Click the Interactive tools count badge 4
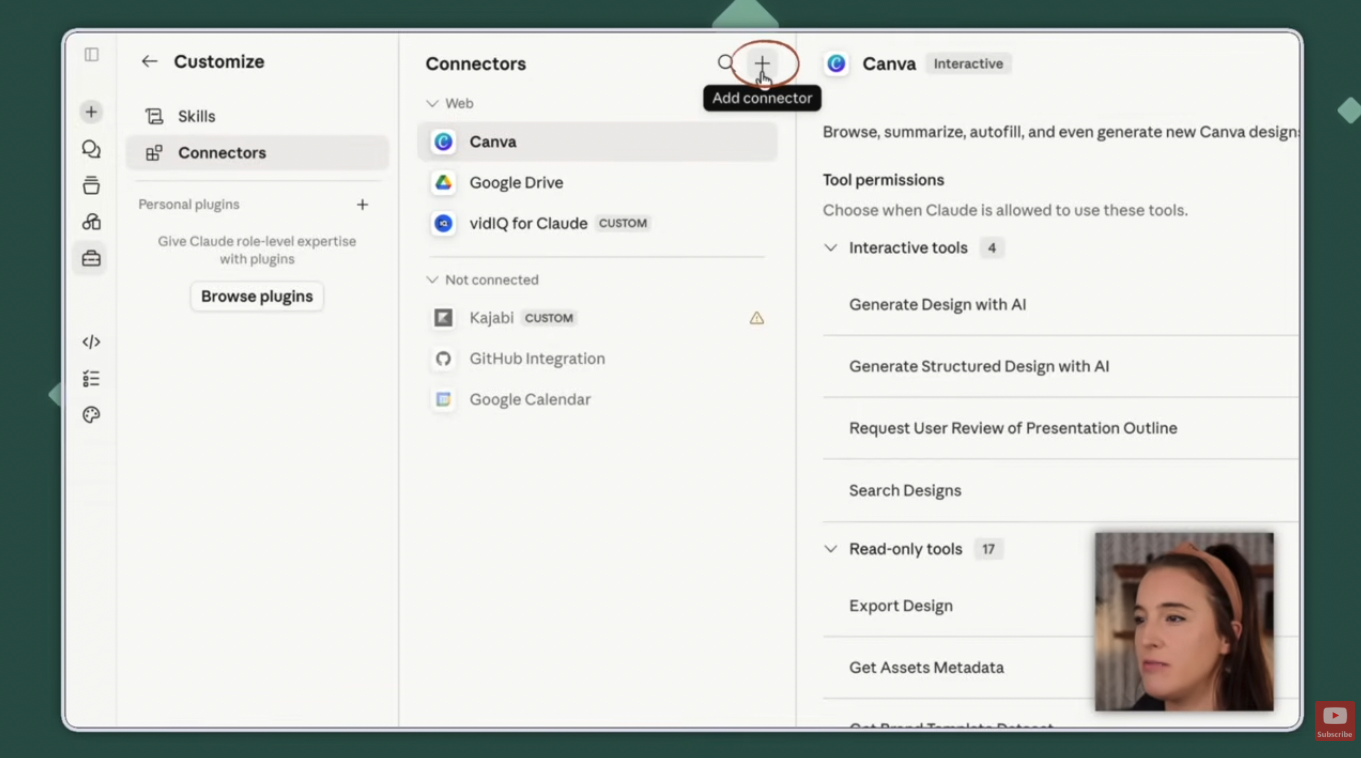This screenshot has width=1361, height=758. (991, 248)
